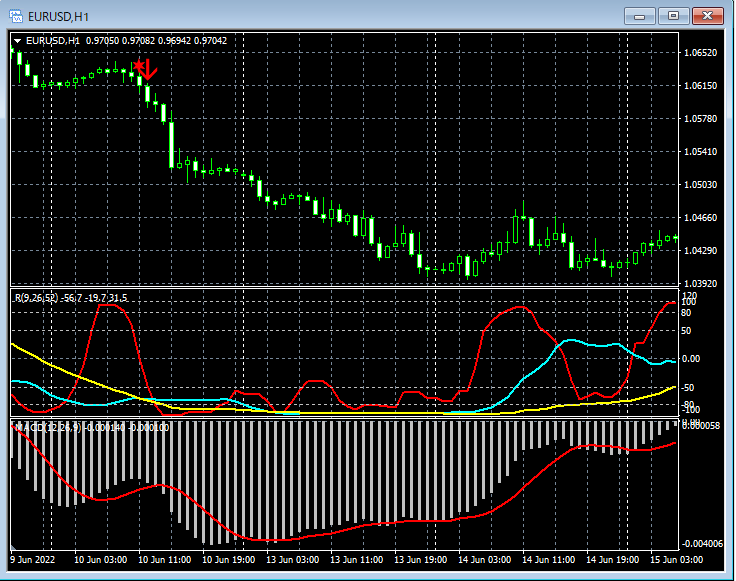Click the 14 Jun 03:00 time label
736x581 pixels.
[x=484, y=559]
